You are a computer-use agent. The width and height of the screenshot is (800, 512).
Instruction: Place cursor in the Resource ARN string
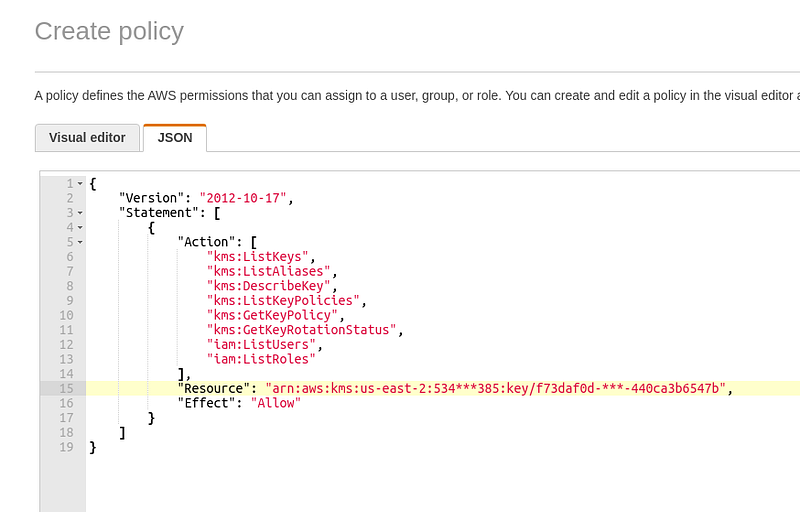[495, 389]
